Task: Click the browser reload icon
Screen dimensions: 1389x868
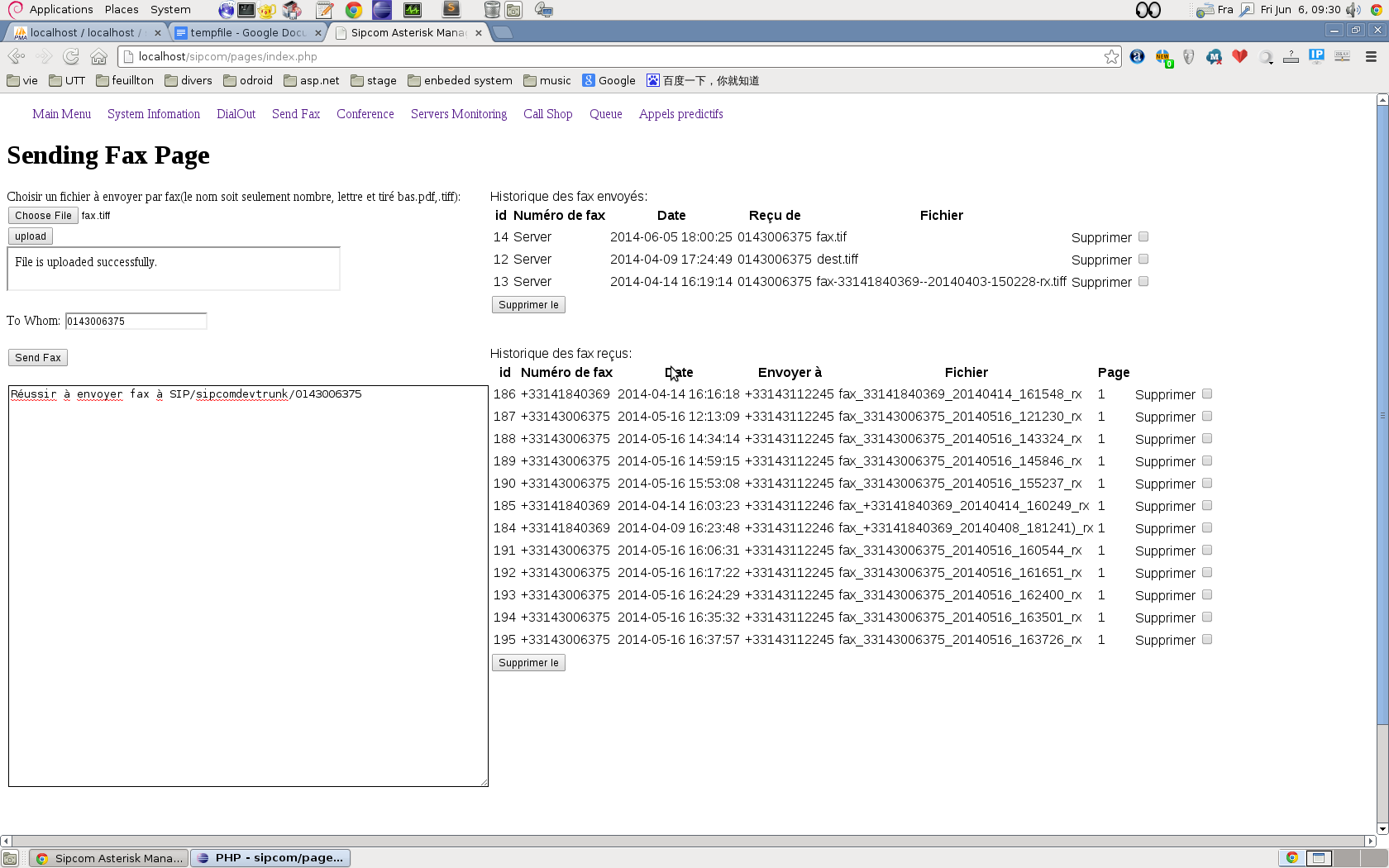Action: coord(71,56)
